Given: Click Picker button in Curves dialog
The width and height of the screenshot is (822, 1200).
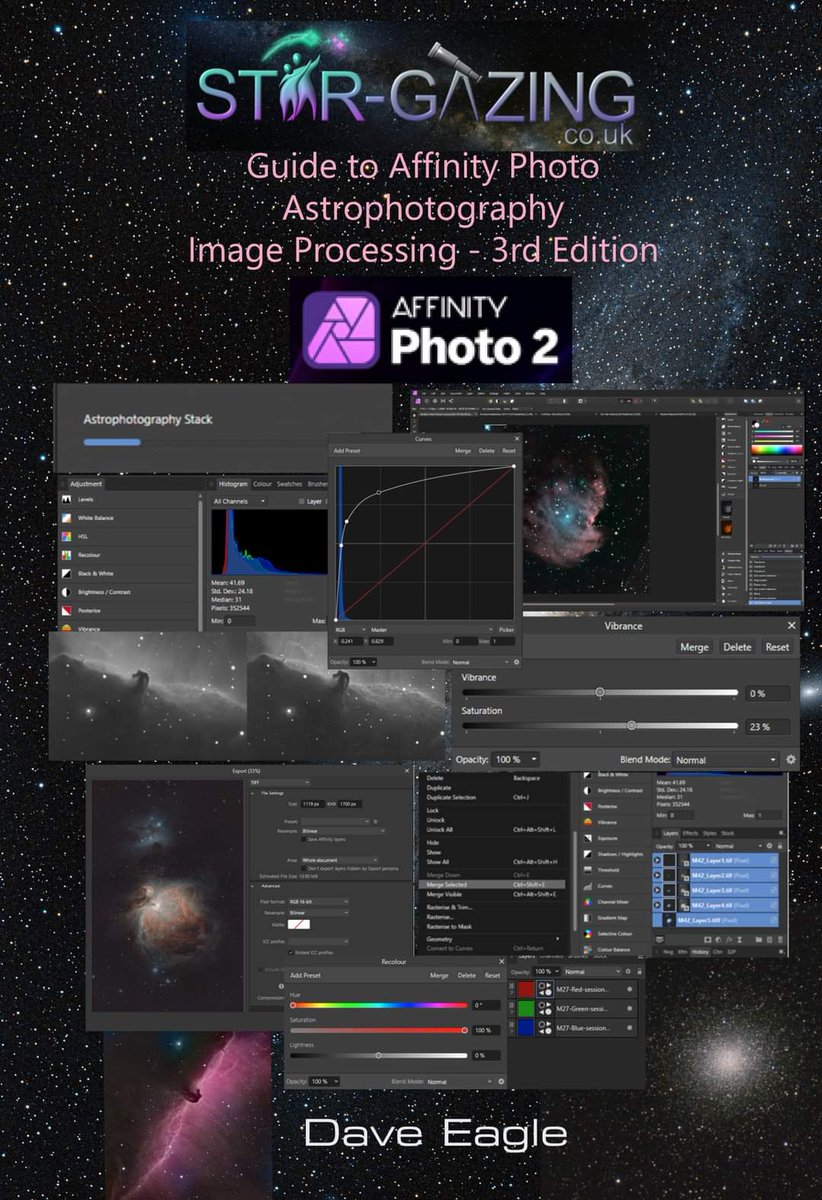Looking at the screenshot, I should pyautogui.click(x=506, y=630).
